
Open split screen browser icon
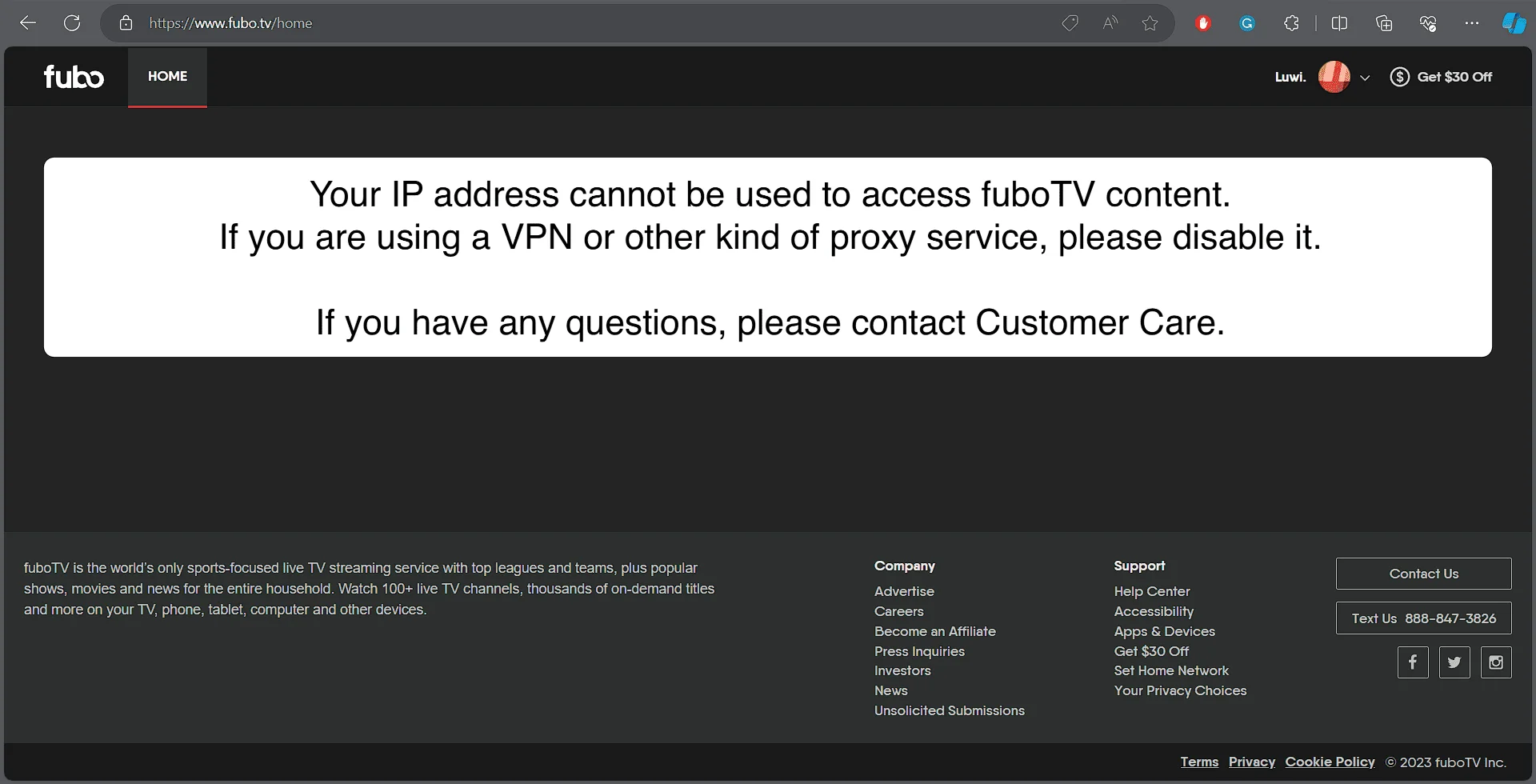(x=1339, y=23)
